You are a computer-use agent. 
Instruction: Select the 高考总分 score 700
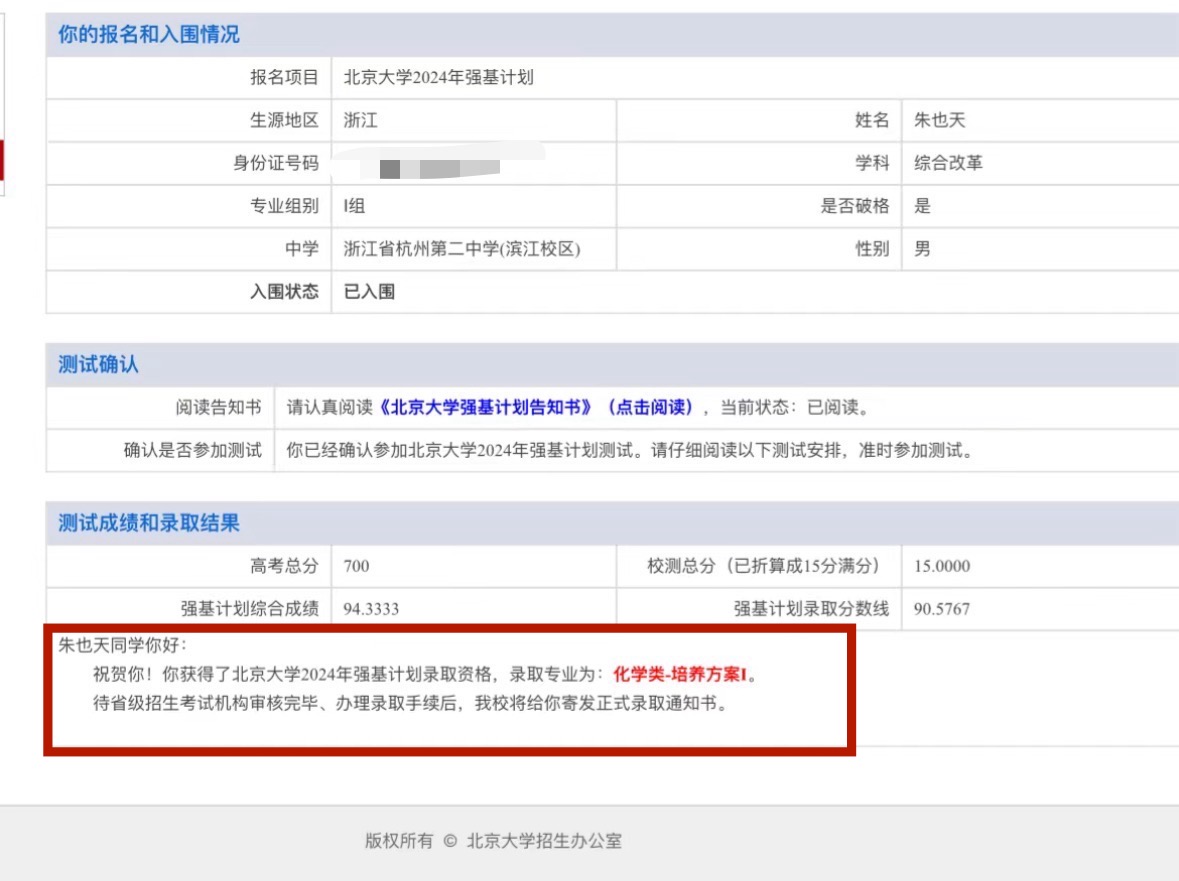click(x=356, y=566)
